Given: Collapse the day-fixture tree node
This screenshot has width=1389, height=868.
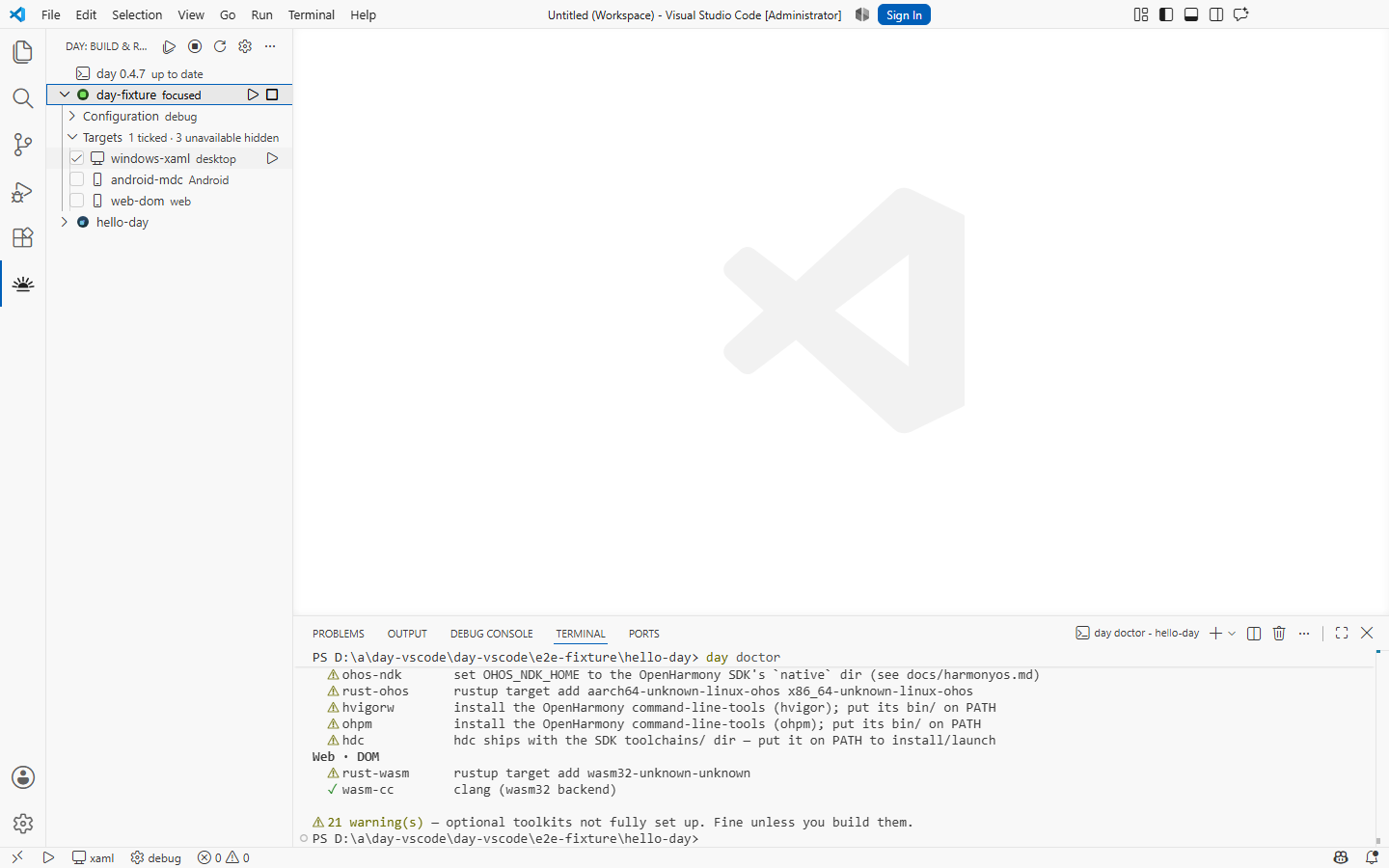Looking at the screenshot, I should (65, 95).
